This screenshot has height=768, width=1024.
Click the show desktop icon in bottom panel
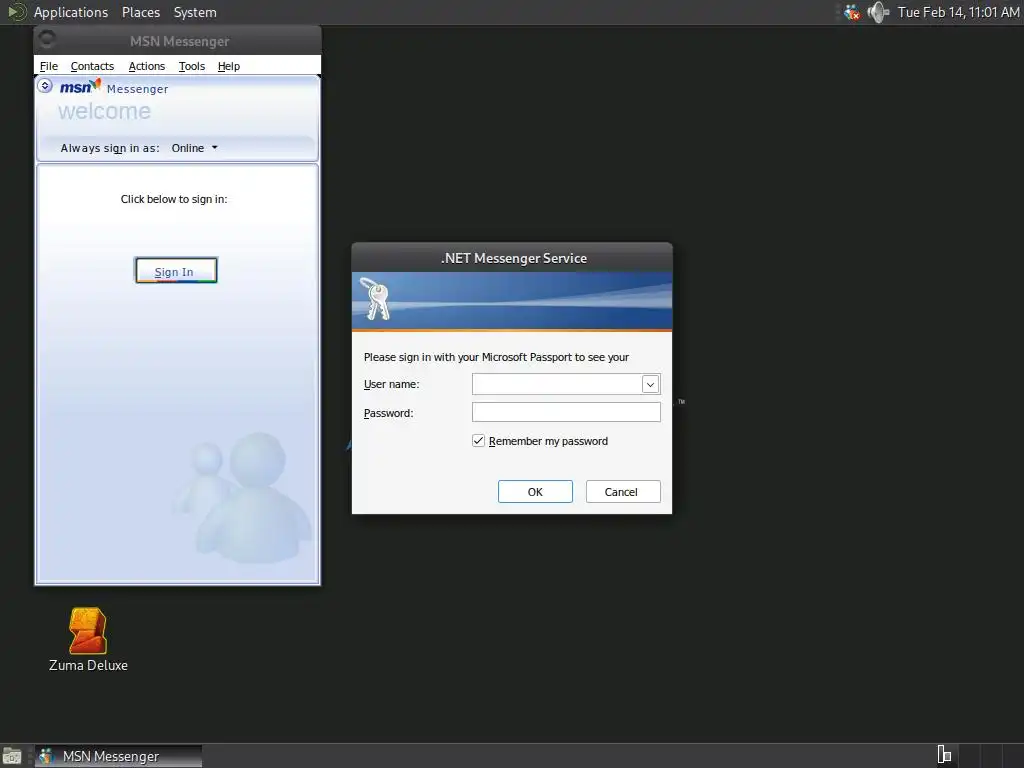coord(12,756)
